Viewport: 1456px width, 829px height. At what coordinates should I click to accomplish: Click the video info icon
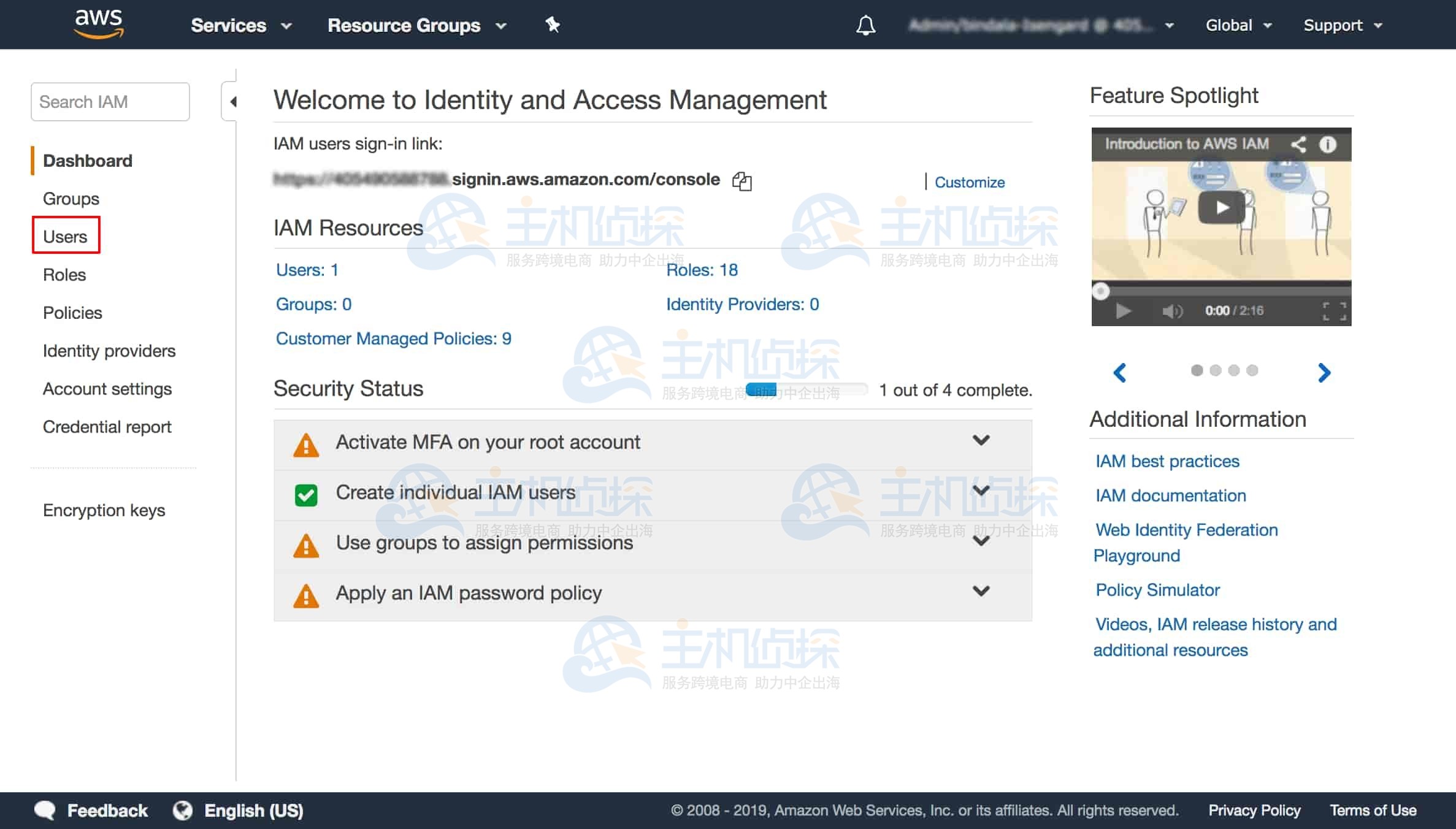tap(1327, 144)
